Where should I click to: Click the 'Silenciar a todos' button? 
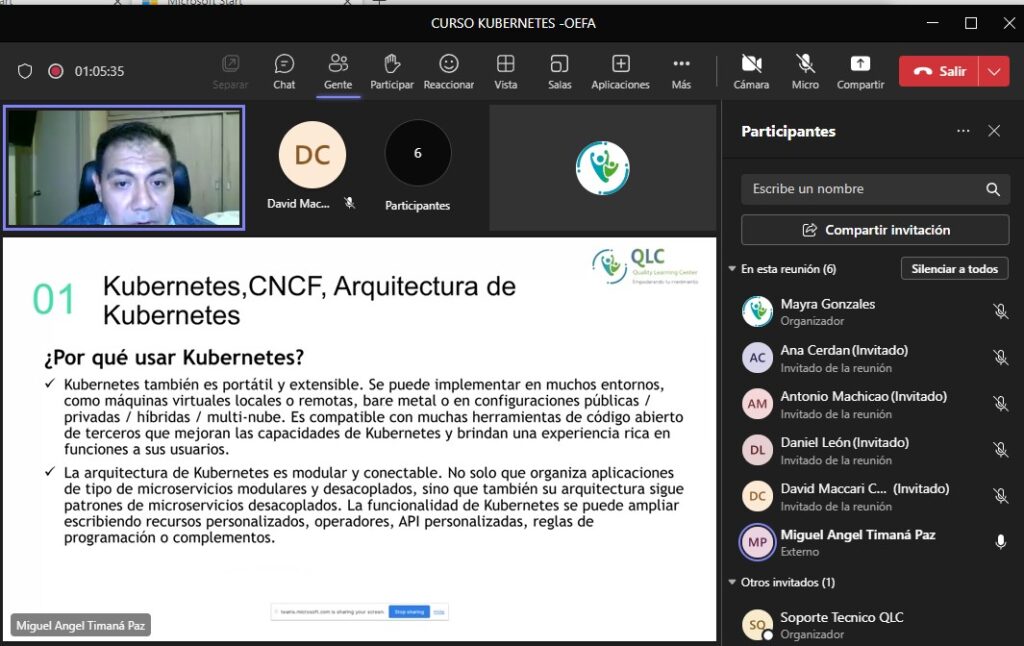(954, 269)
